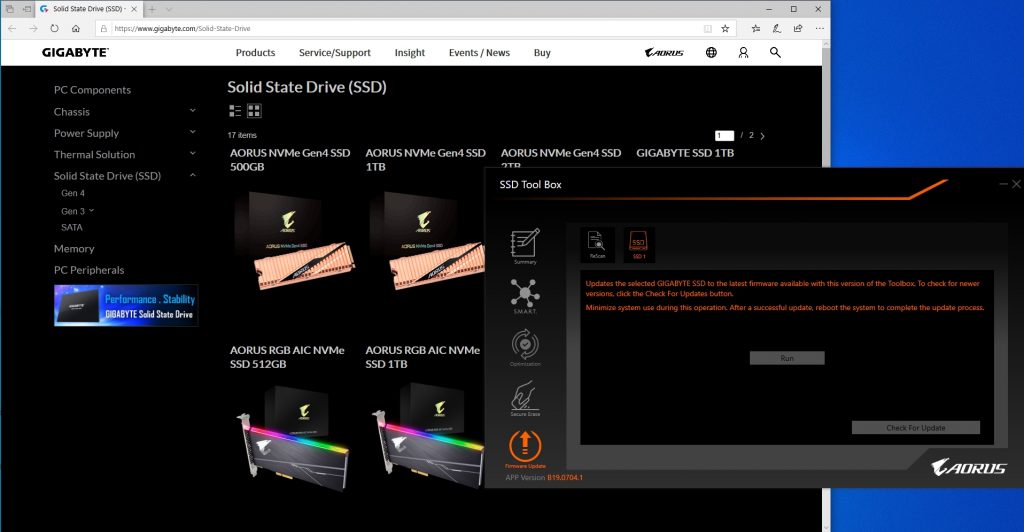This screenshot has height=532, width=1024.
Task: Select PC Components in sidebar
Action: [92, 90]
